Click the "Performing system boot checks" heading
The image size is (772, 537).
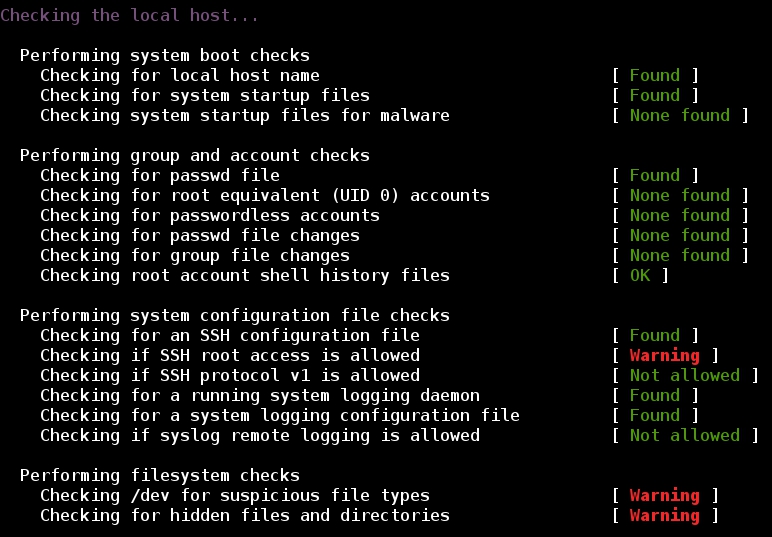tap(165, 55)
